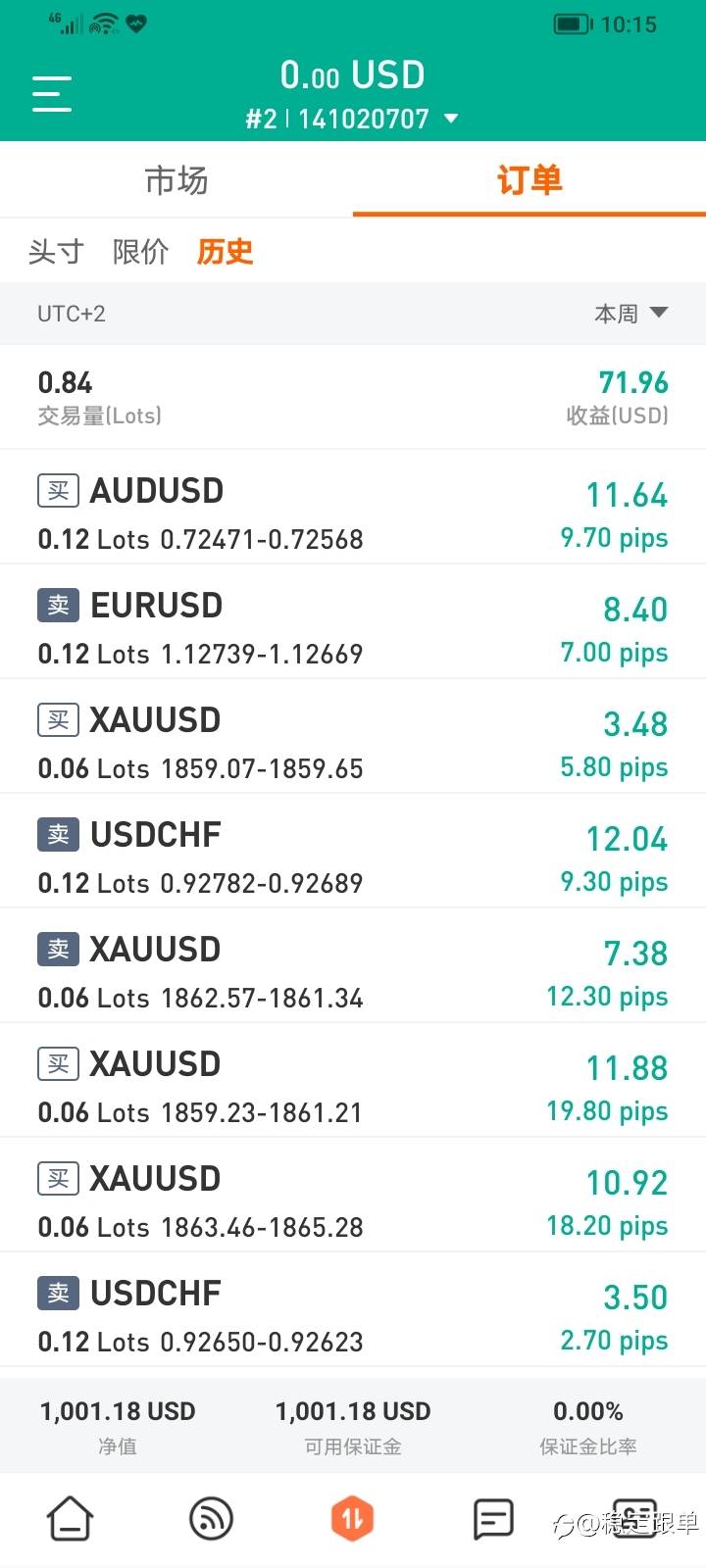Open the 本周 time period dropdown
Image resolution: width=706 pixels, height=1568 pixels.
coord(630,314)
